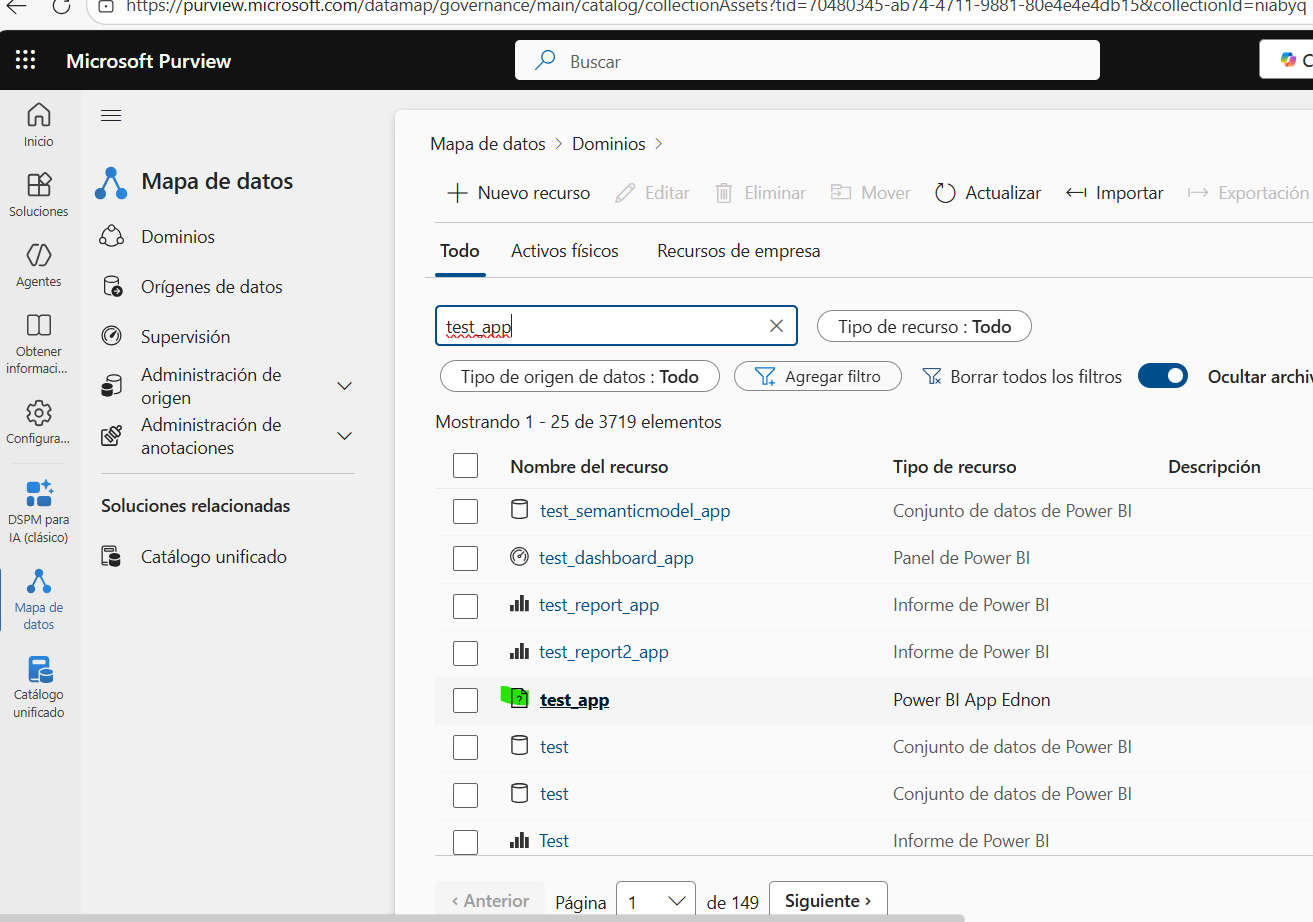Sort by Tipo de recurso header
The image size is (1313, 922).
(x=954, y=467)
